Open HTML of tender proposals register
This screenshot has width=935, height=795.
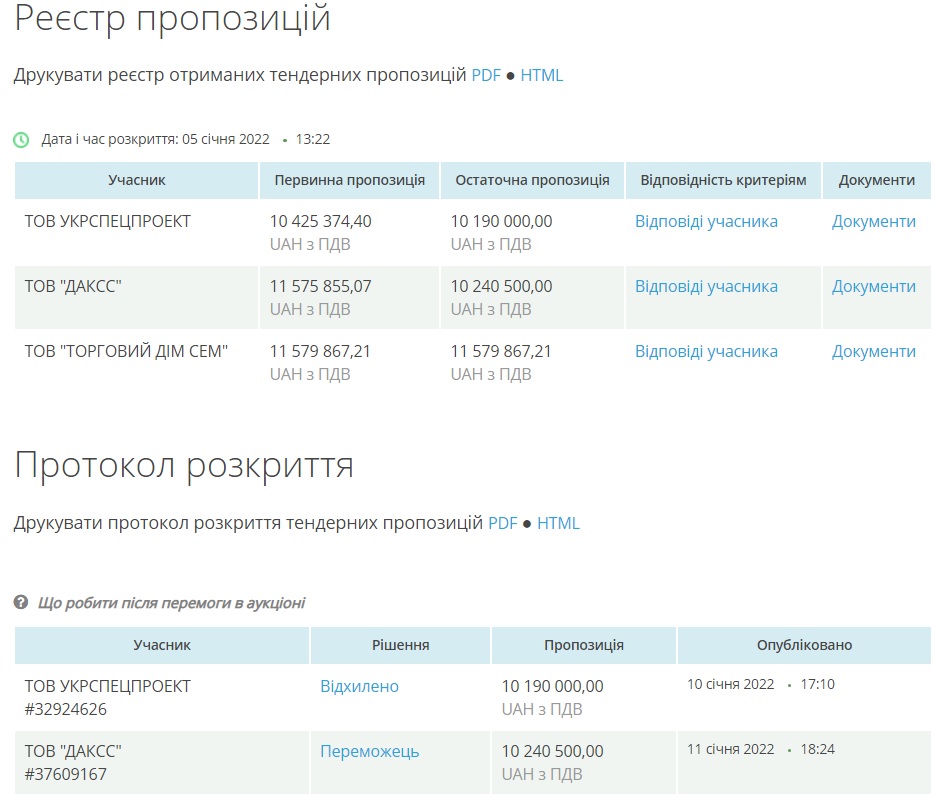coord(541,75)
